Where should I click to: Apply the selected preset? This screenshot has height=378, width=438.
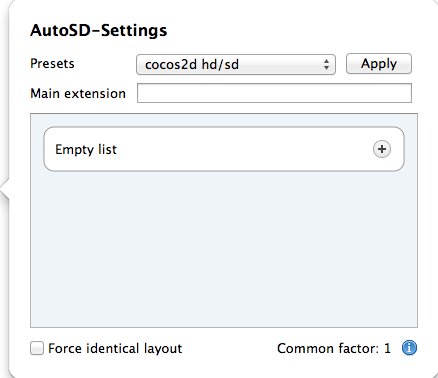(x=379, y=63)
